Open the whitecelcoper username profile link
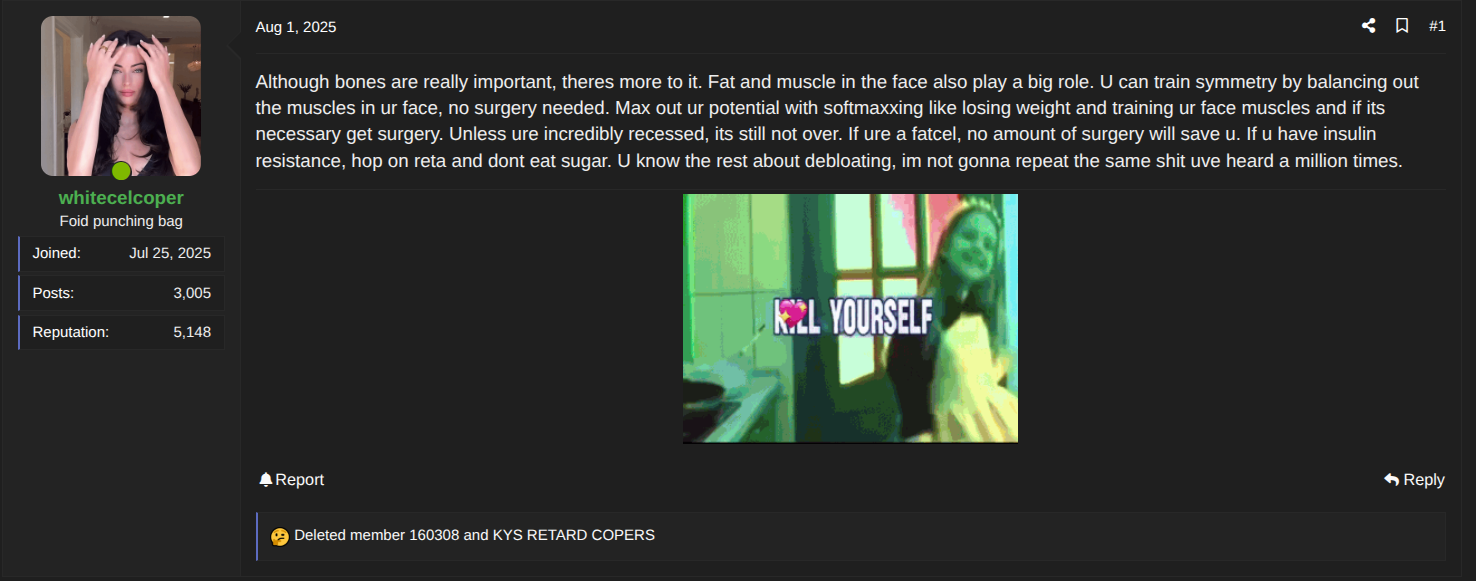This screenshot has width=1476, height=581. (x=121, y=198)
